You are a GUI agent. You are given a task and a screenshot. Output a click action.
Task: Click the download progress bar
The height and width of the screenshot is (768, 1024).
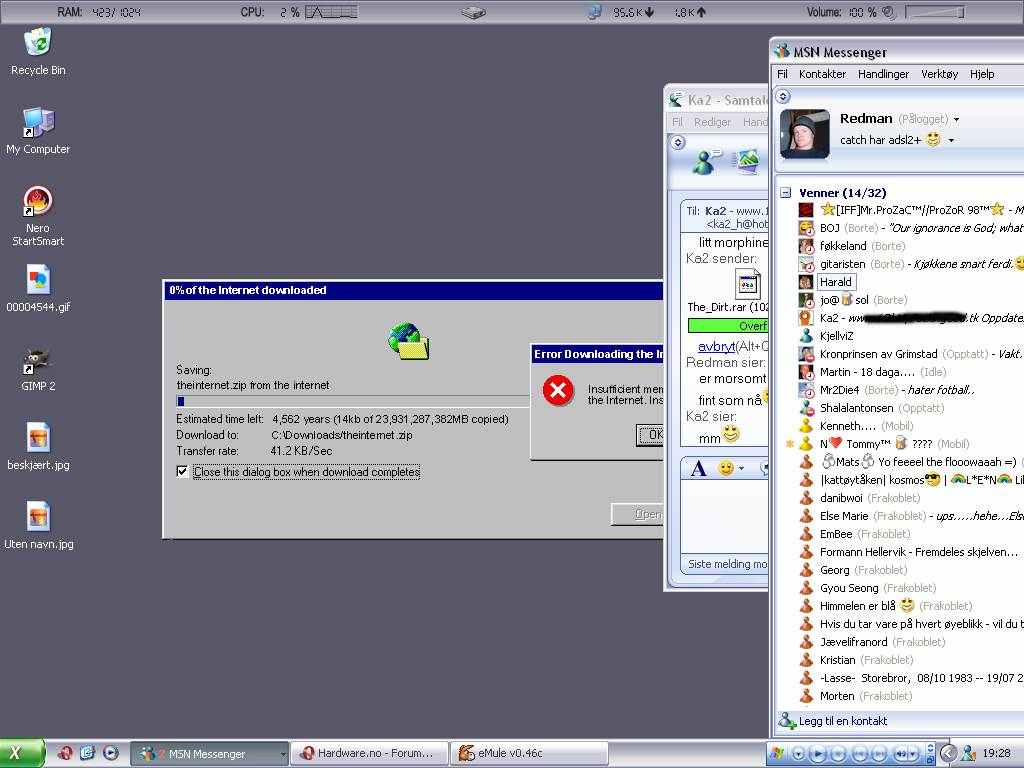(353, 401)
